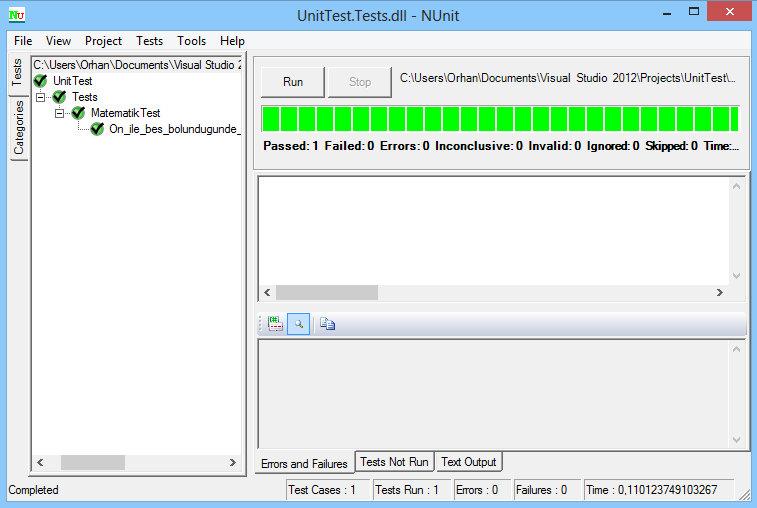Open the Project menu
This screenshot has width=757, height=508.
(103, 41)
